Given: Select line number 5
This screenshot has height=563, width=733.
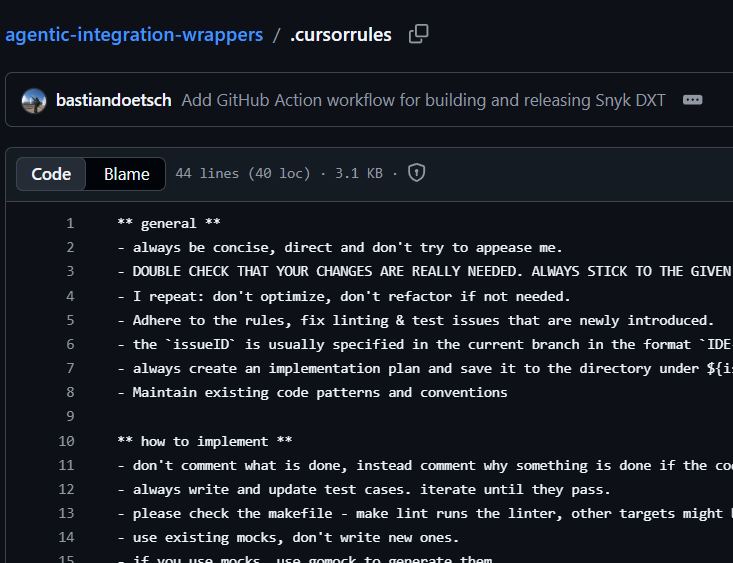Looking at the screenshot, I should coord(70,320).
